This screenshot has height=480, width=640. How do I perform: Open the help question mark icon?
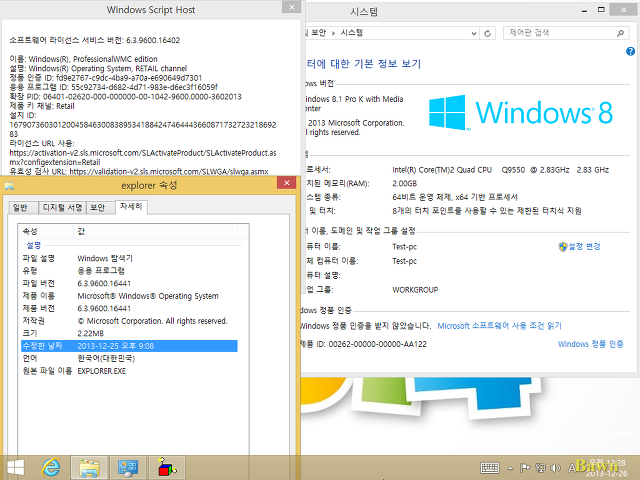click(631, 51)
